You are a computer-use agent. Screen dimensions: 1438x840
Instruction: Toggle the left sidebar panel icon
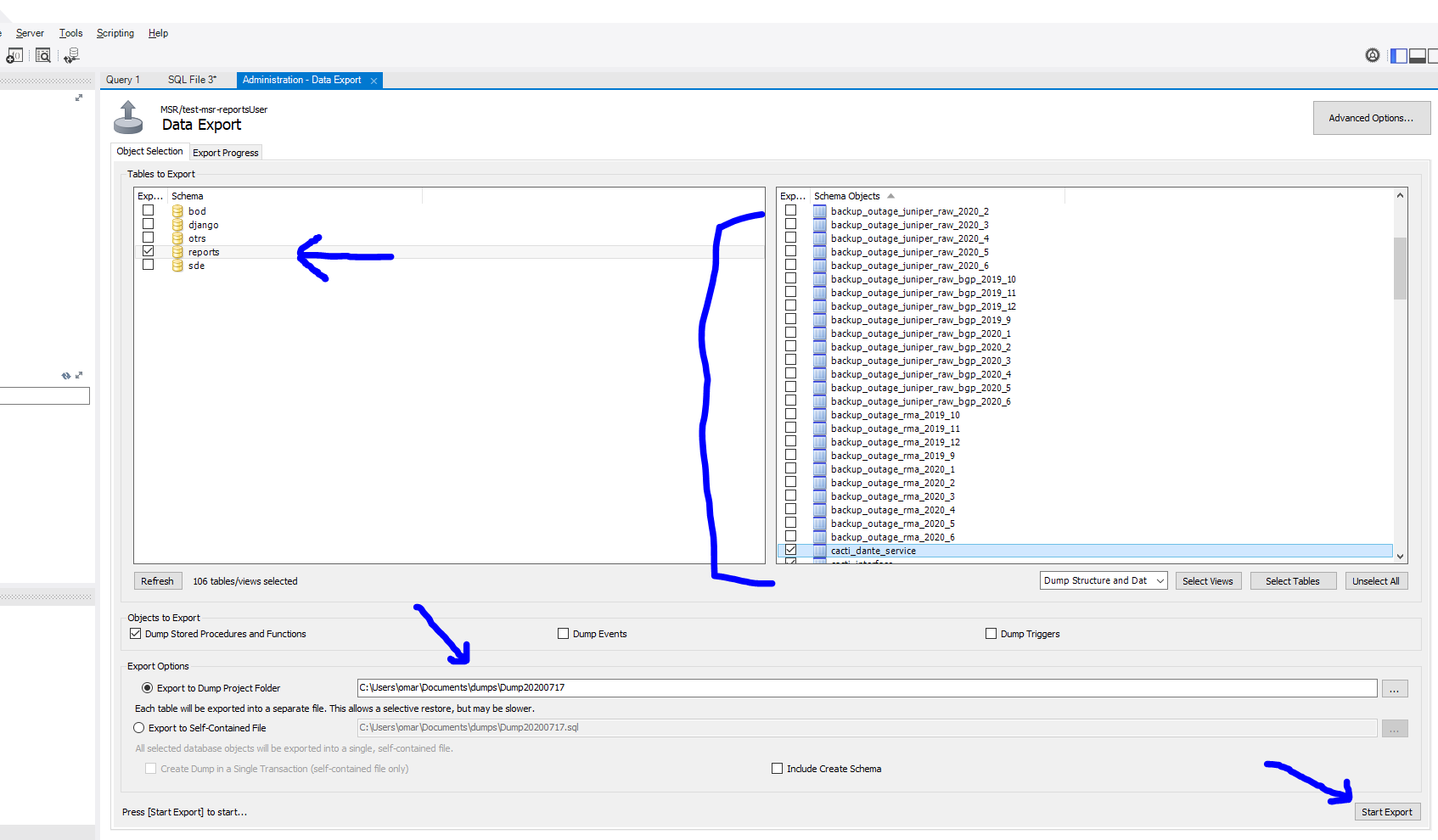[x=1398, y=56]
